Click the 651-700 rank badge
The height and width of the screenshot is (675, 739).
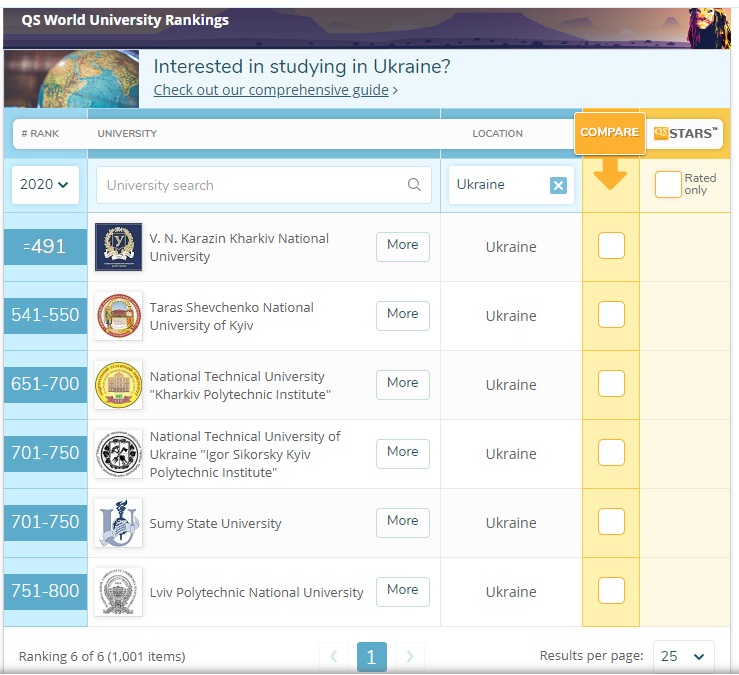coord(45,385)
